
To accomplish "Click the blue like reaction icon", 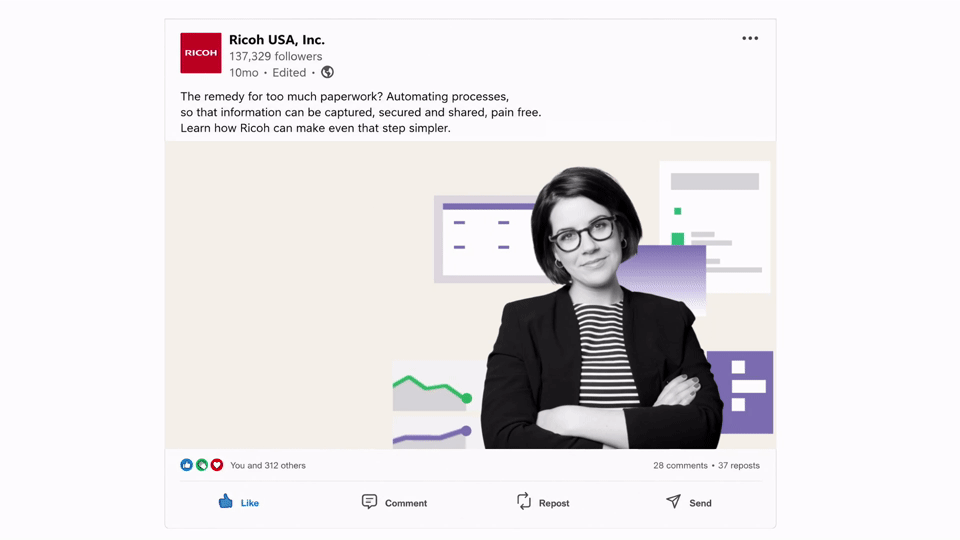I will (187, 465).
